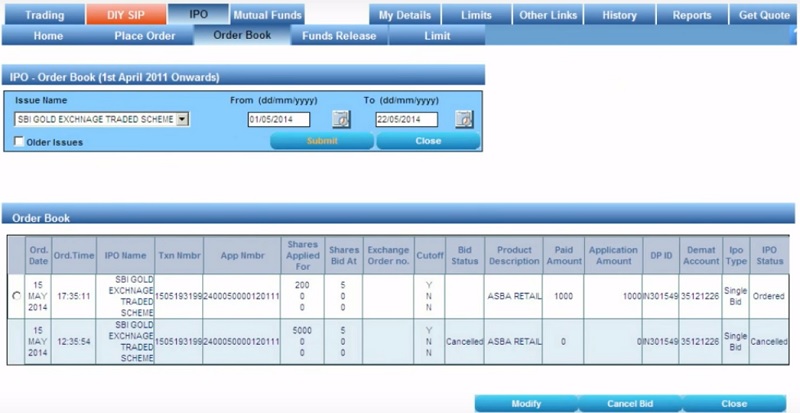Screen dimensions: 800x413
Task: Click the Ord. Date column header
Action: [38, 255]
